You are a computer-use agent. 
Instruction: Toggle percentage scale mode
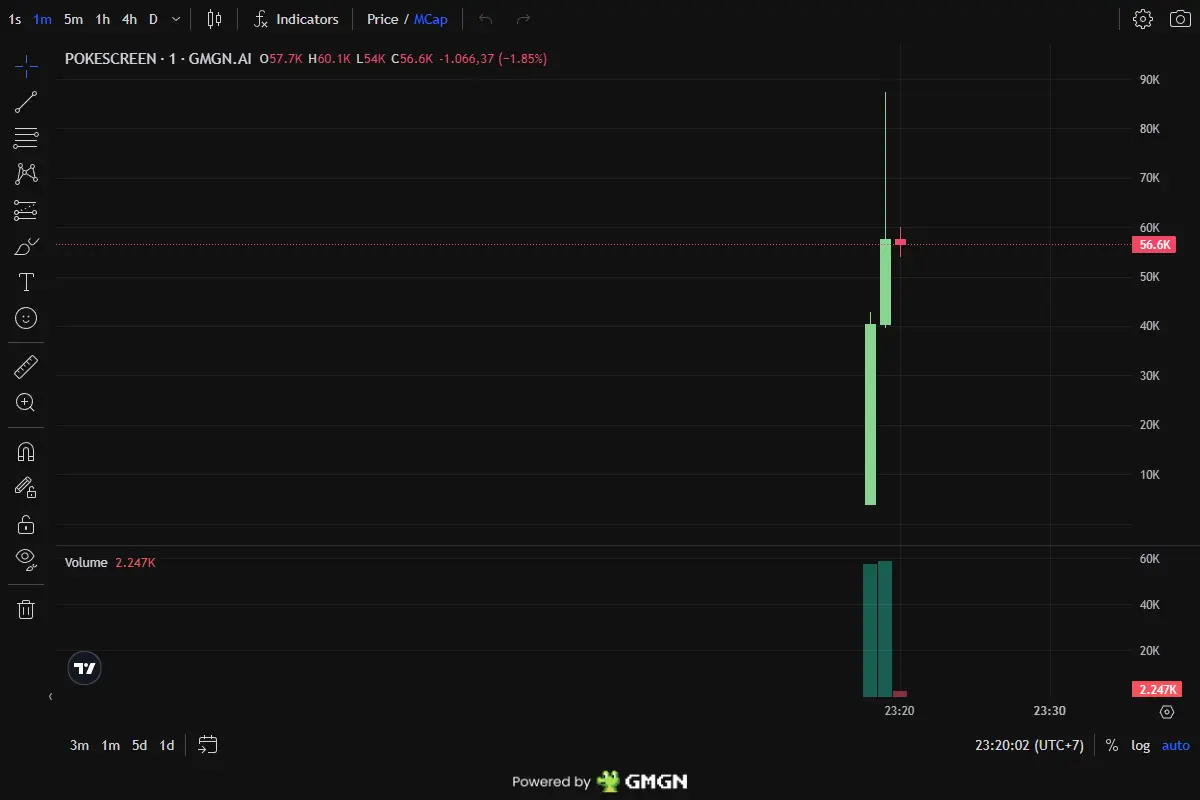pos(1112,745)
